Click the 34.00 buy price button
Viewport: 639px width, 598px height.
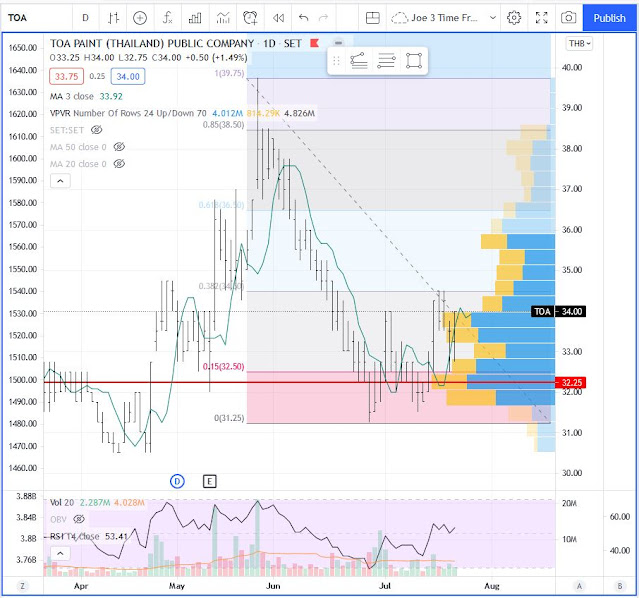coord(128,76)
